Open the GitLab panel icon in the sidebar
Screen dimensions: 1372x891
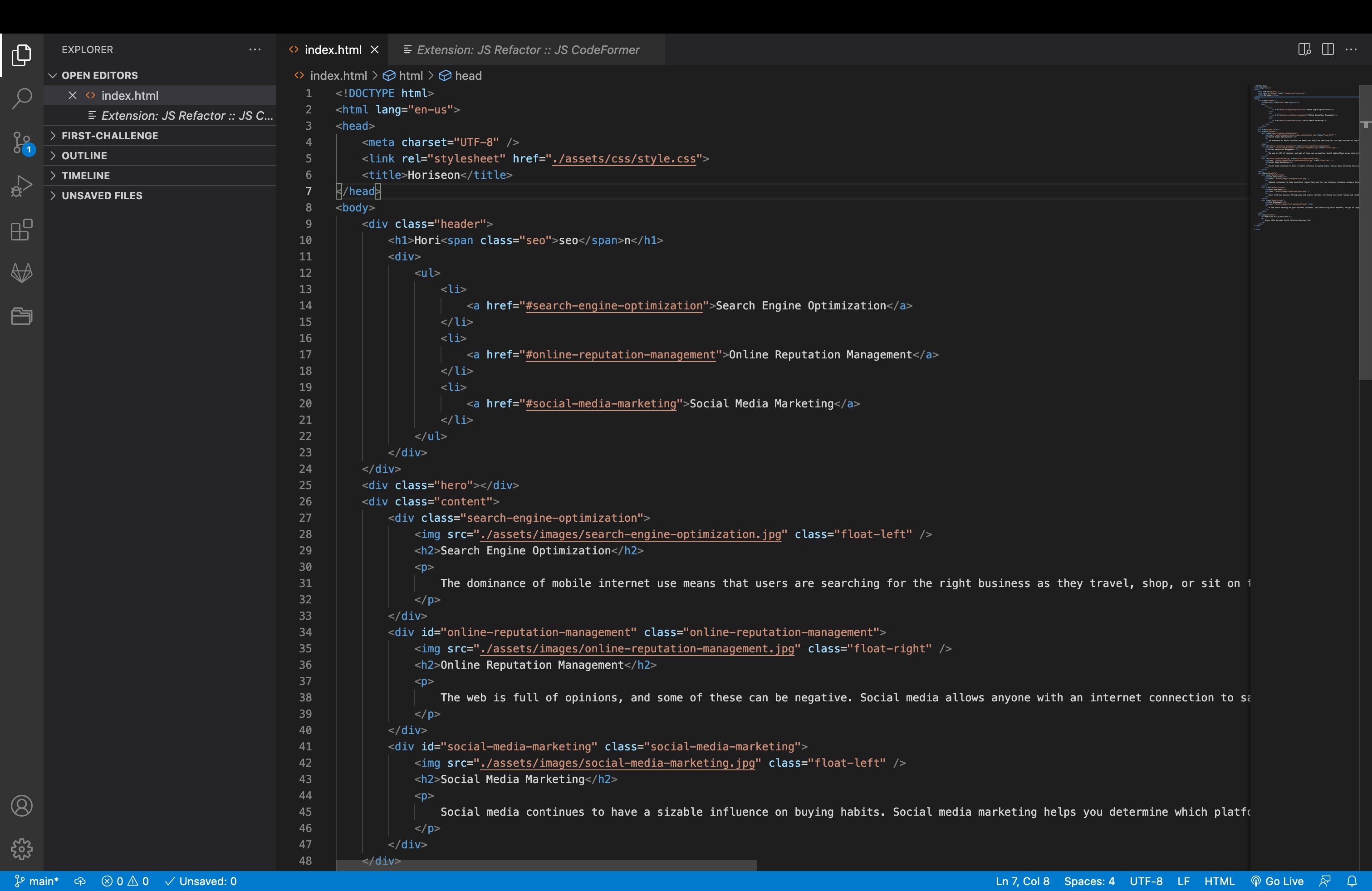[x=21, y=273]
